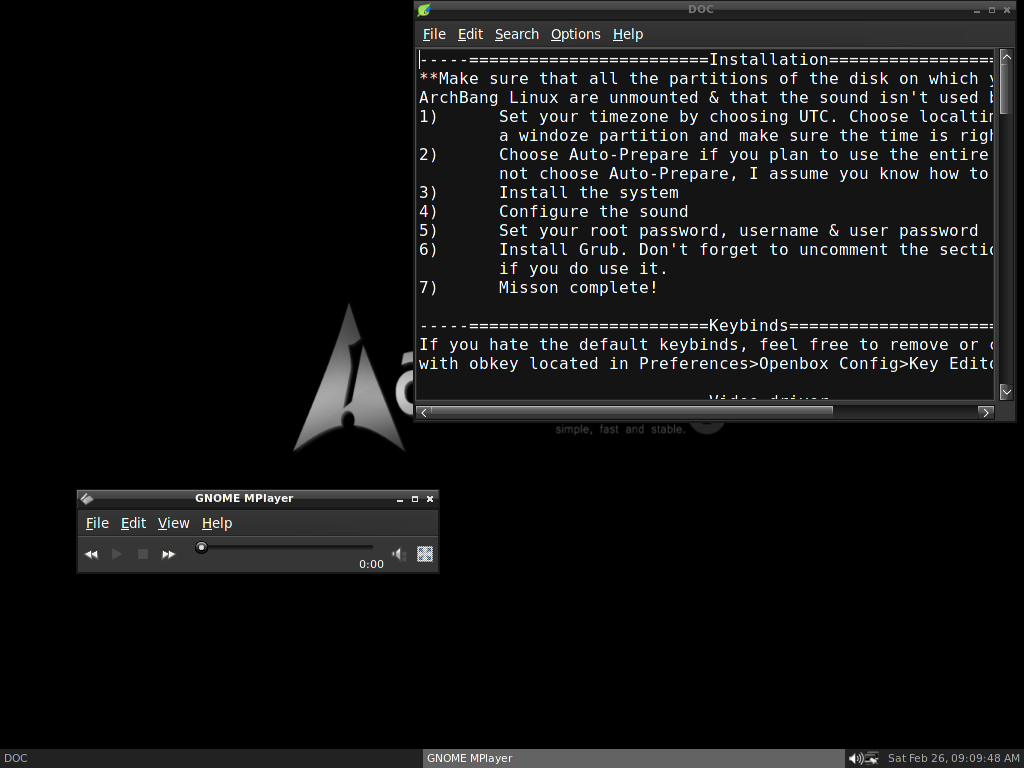Click the 'Install the system' line
This screenshot has height=768, width=1024.
point(588,193)
